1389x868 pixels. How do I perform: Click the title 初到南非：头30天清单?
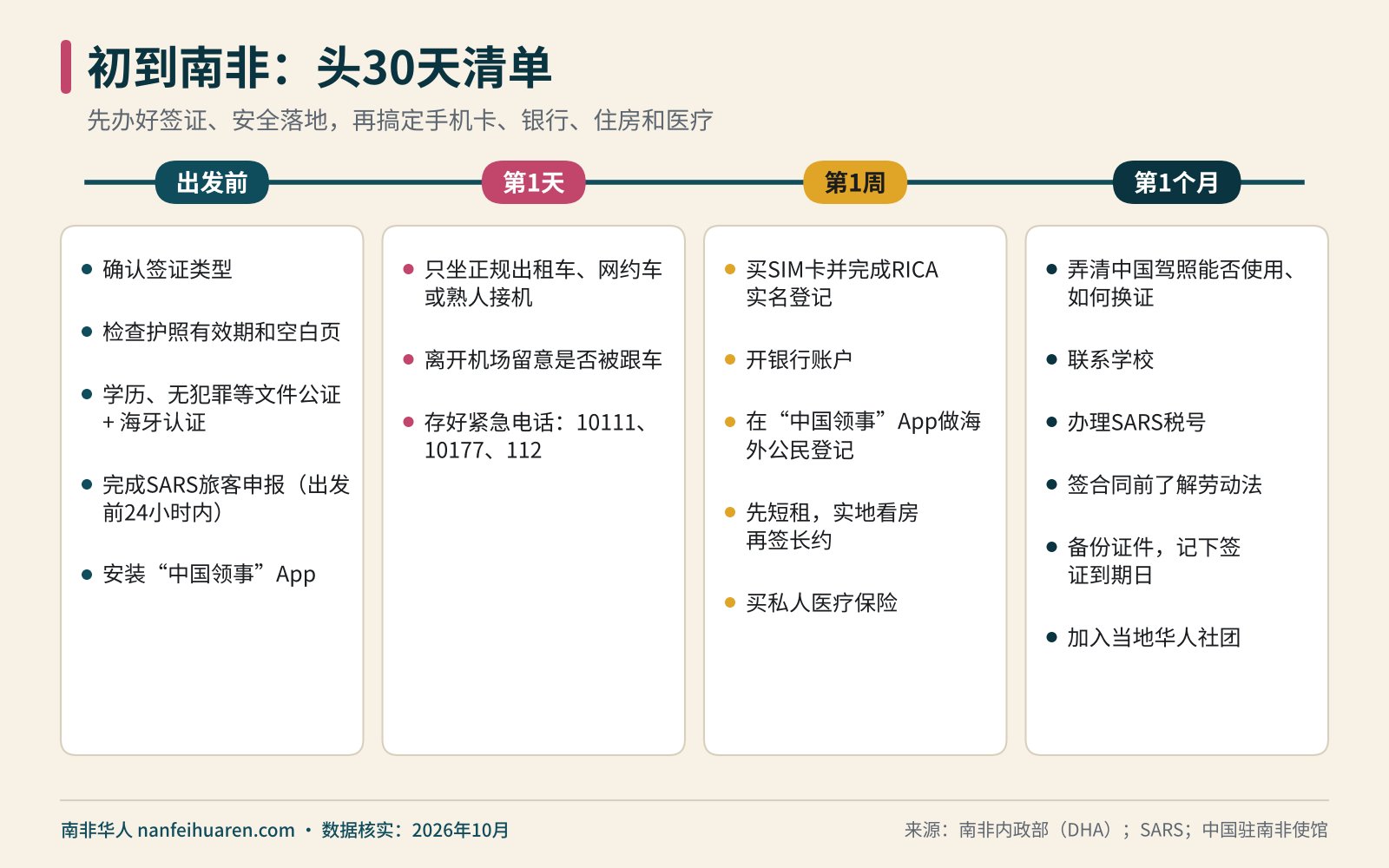319,68
